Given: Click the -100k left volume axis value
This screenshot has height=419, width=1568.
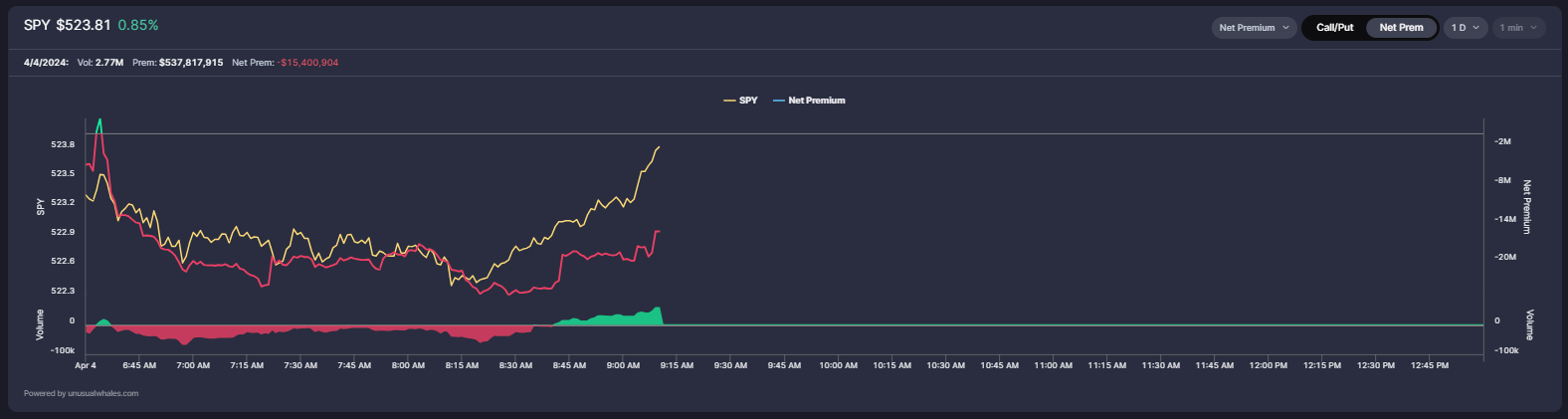Looking at the screenshot, I should [63, 350].
